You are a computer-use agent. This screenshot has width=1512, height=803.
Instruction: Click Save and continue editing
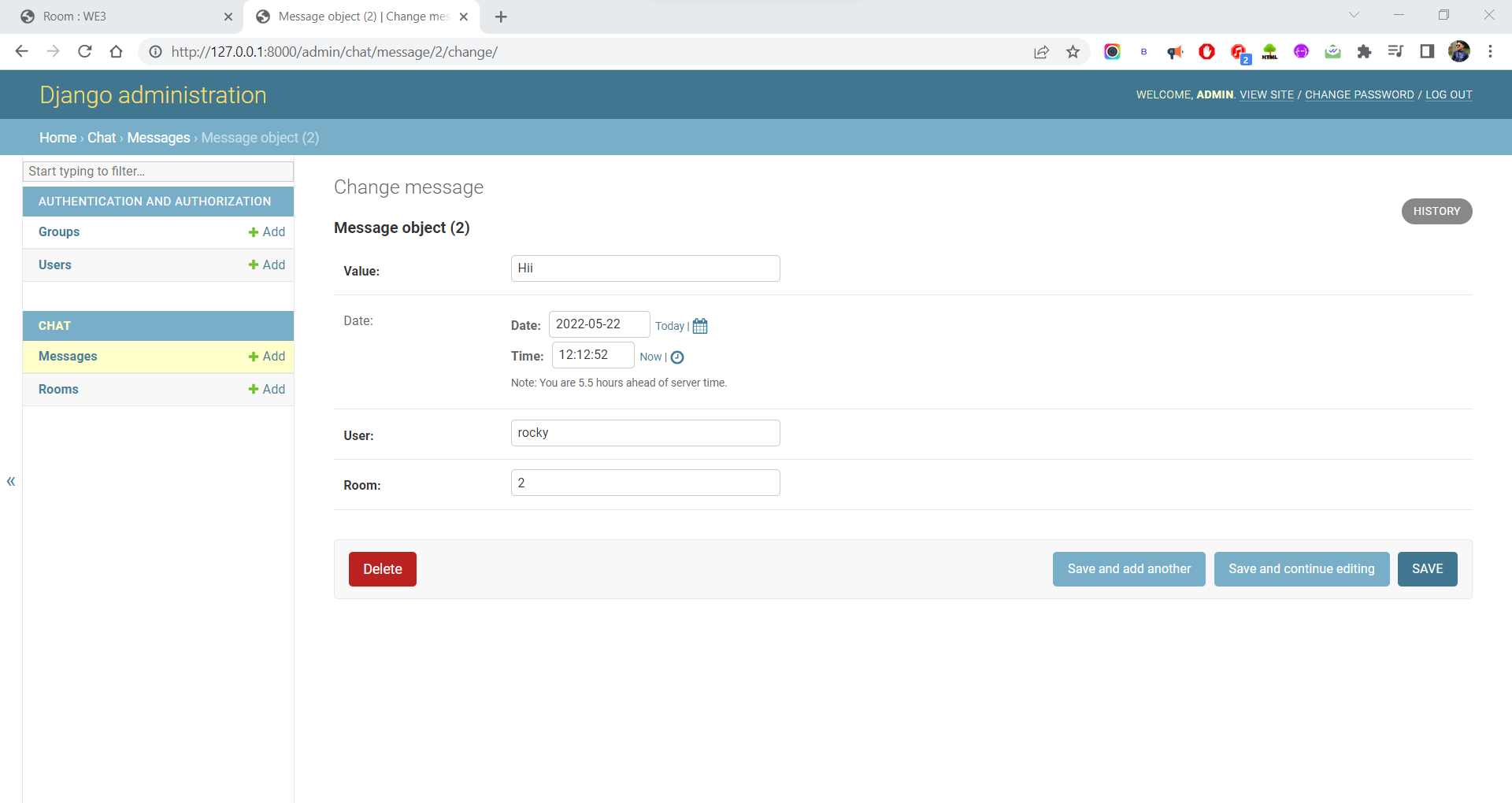[1302, 569]
